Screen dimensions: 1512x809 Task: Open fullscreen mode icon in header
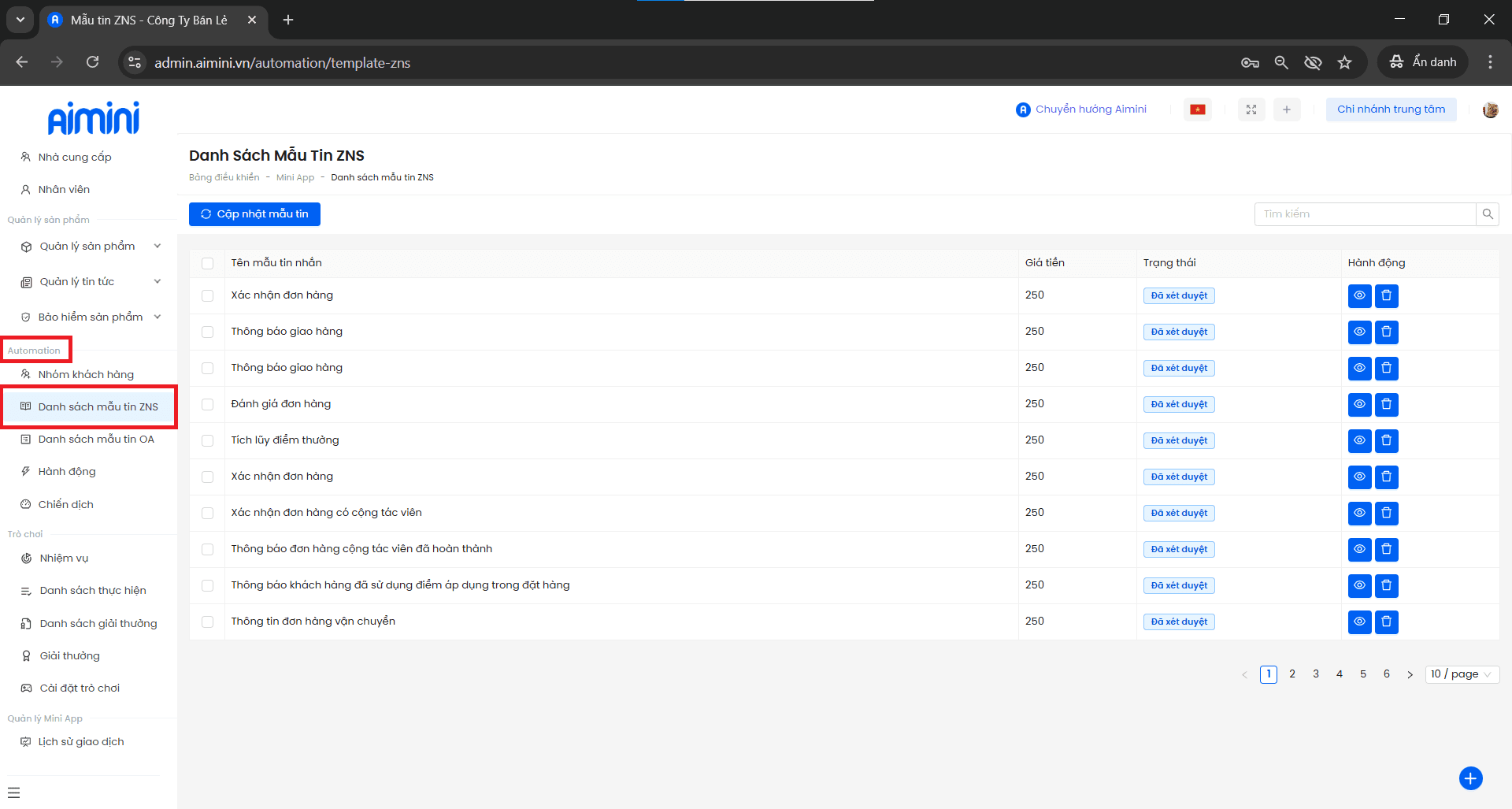tap(1251, 109)
